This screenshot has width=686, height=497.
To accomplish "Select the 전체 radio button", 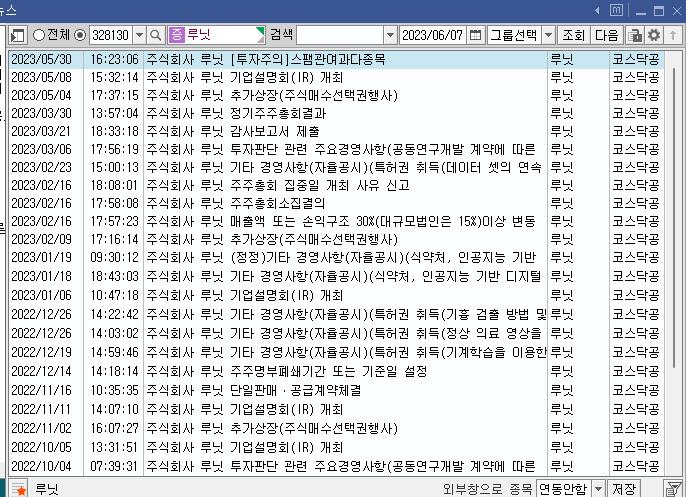I will click(39, 35).
